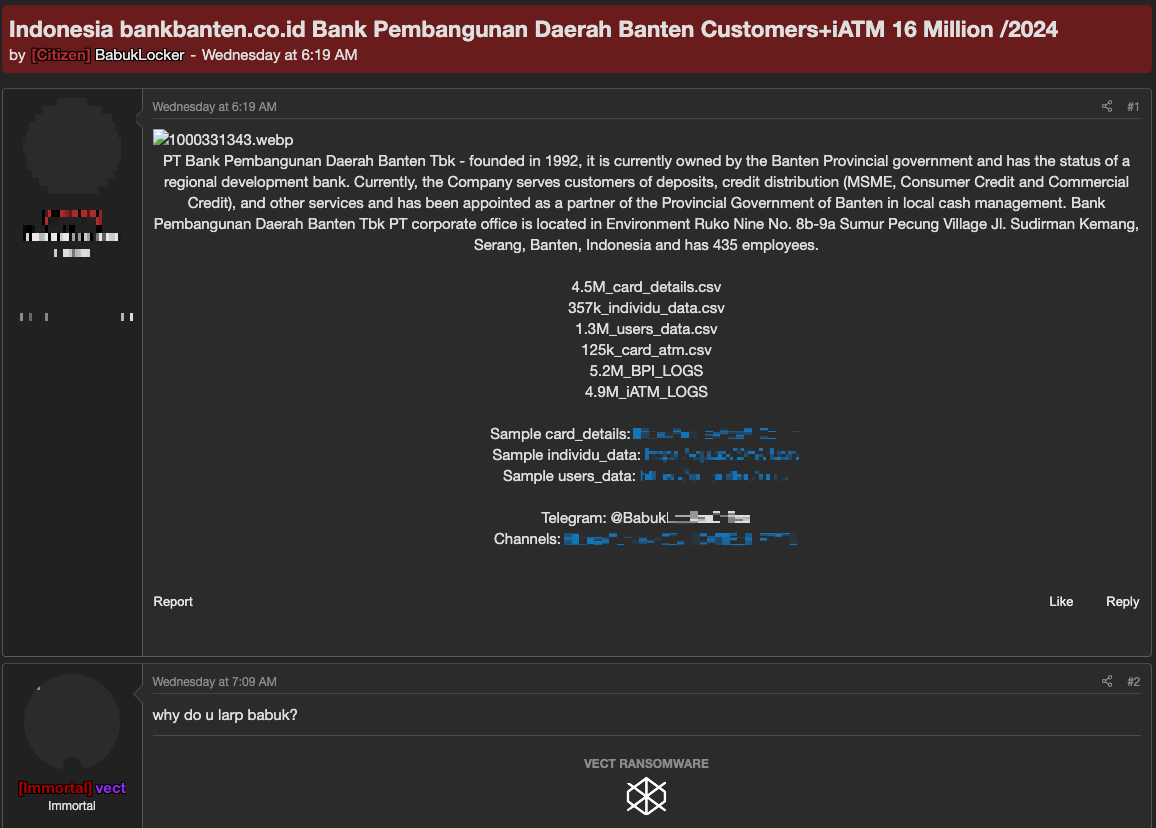Reply to the first post
The image size is (1156, 828).
point(1122,601)
